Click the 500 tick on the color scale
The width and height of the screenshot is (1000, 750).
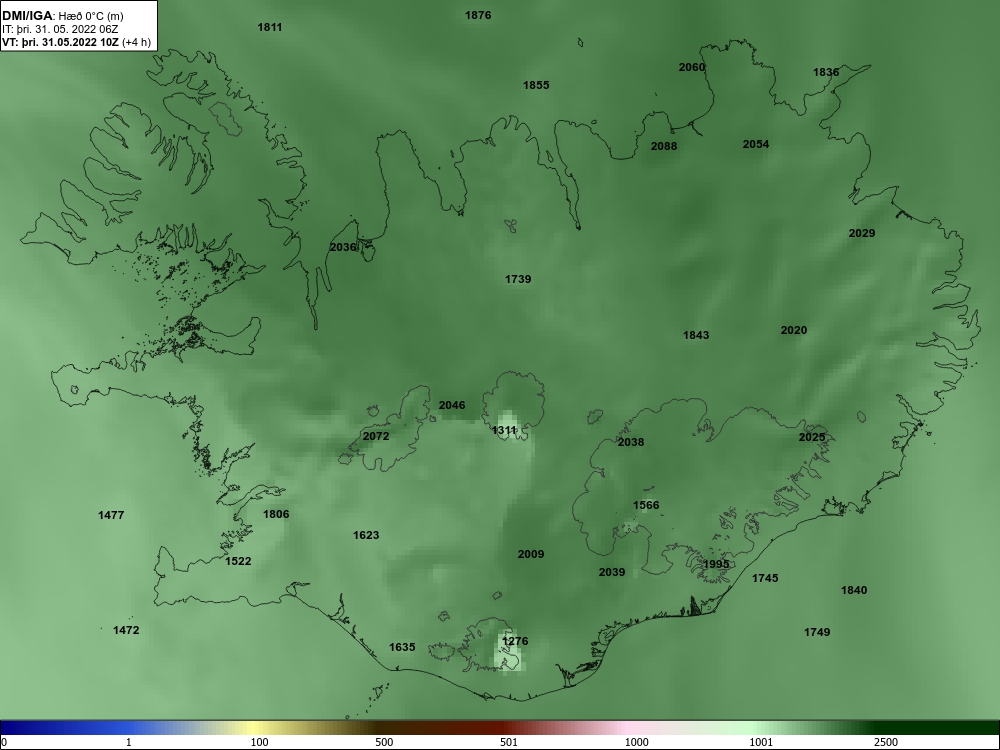(x=385, y=742)
